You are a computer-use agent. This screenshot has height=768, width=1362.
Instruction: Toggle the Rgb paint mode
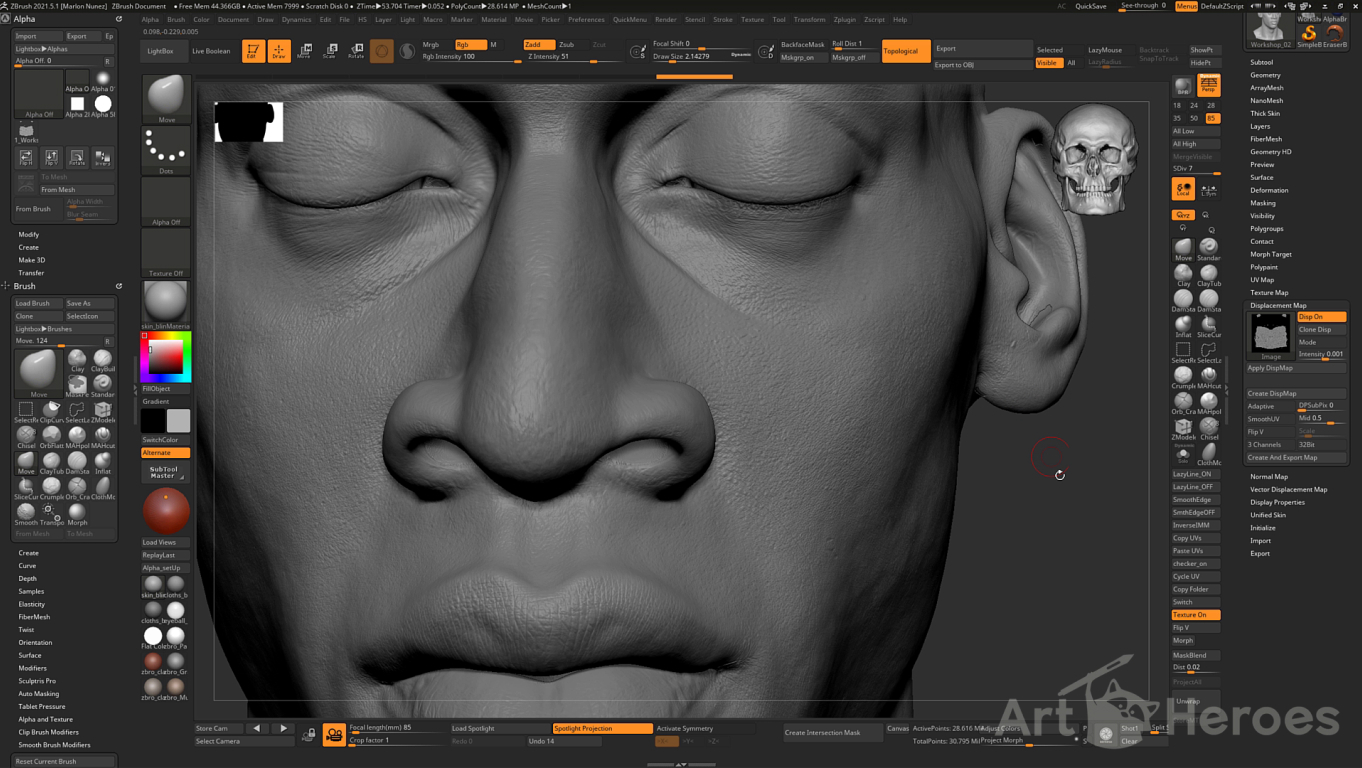470,45
